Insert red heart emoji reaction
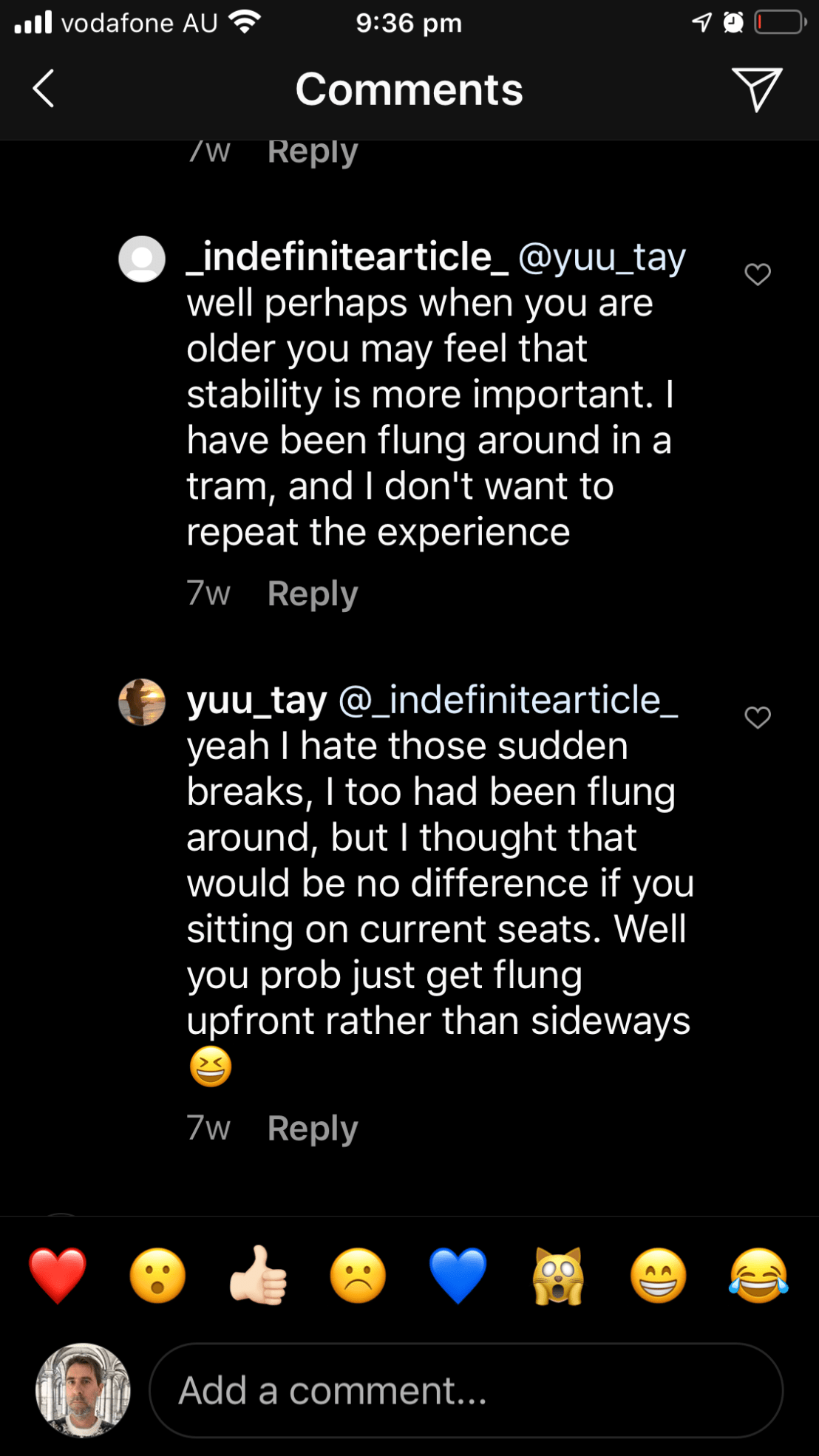This screenshot has width=819, height=1456. point(58,1276)
